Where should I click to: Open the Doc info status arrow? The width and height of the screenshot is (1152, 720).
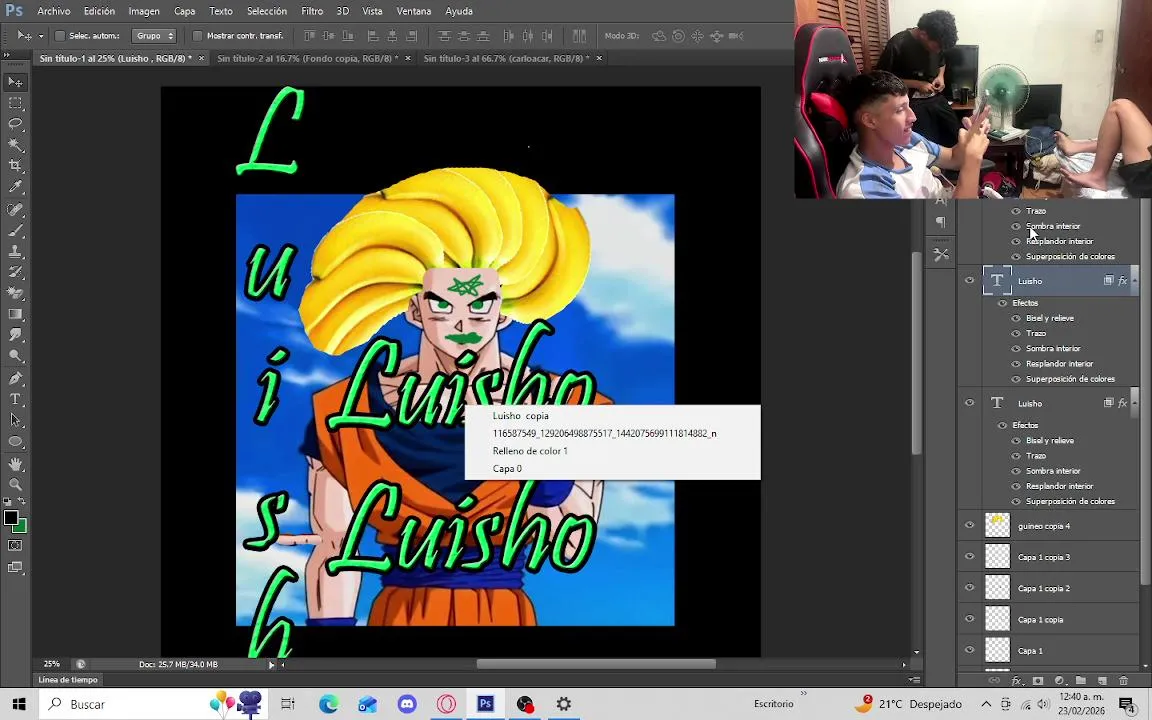point(271,665)
